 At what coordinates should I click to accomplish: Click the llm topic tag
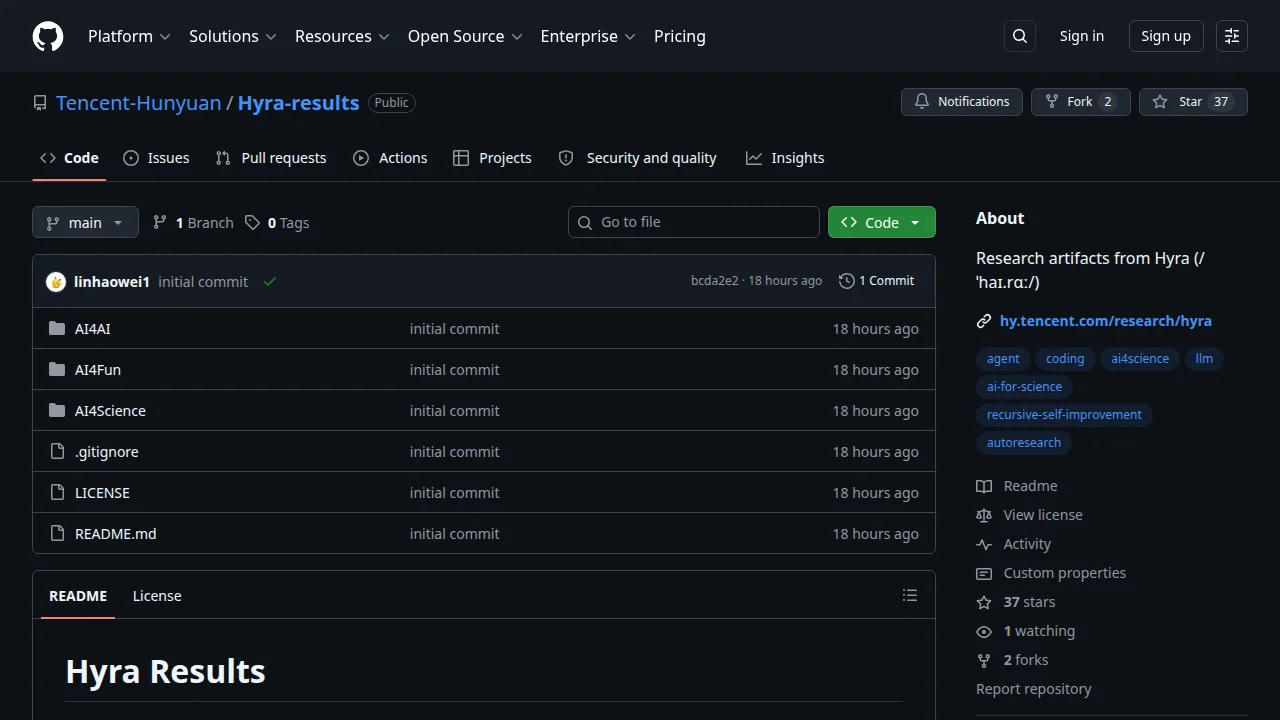click(x=1204, y=359)
